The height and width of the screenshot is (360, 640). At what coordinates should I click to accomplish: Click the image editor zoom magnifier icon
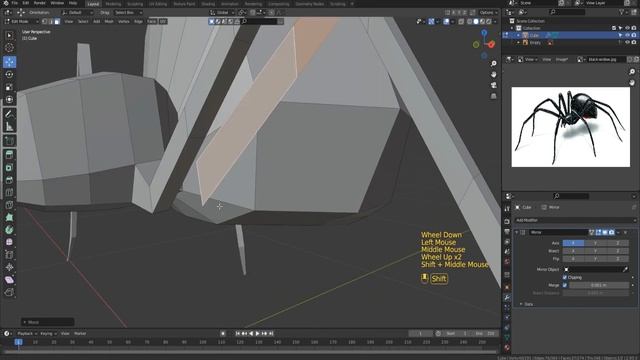[x=632, y=72]
